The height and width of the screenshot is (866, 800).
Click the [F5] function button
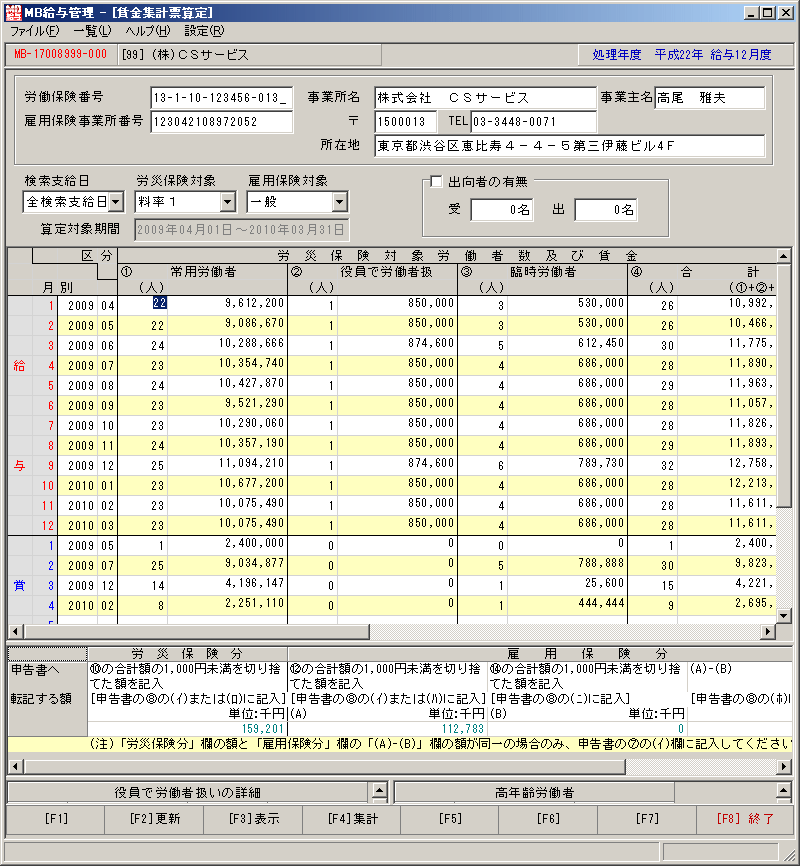click(450, 819)
